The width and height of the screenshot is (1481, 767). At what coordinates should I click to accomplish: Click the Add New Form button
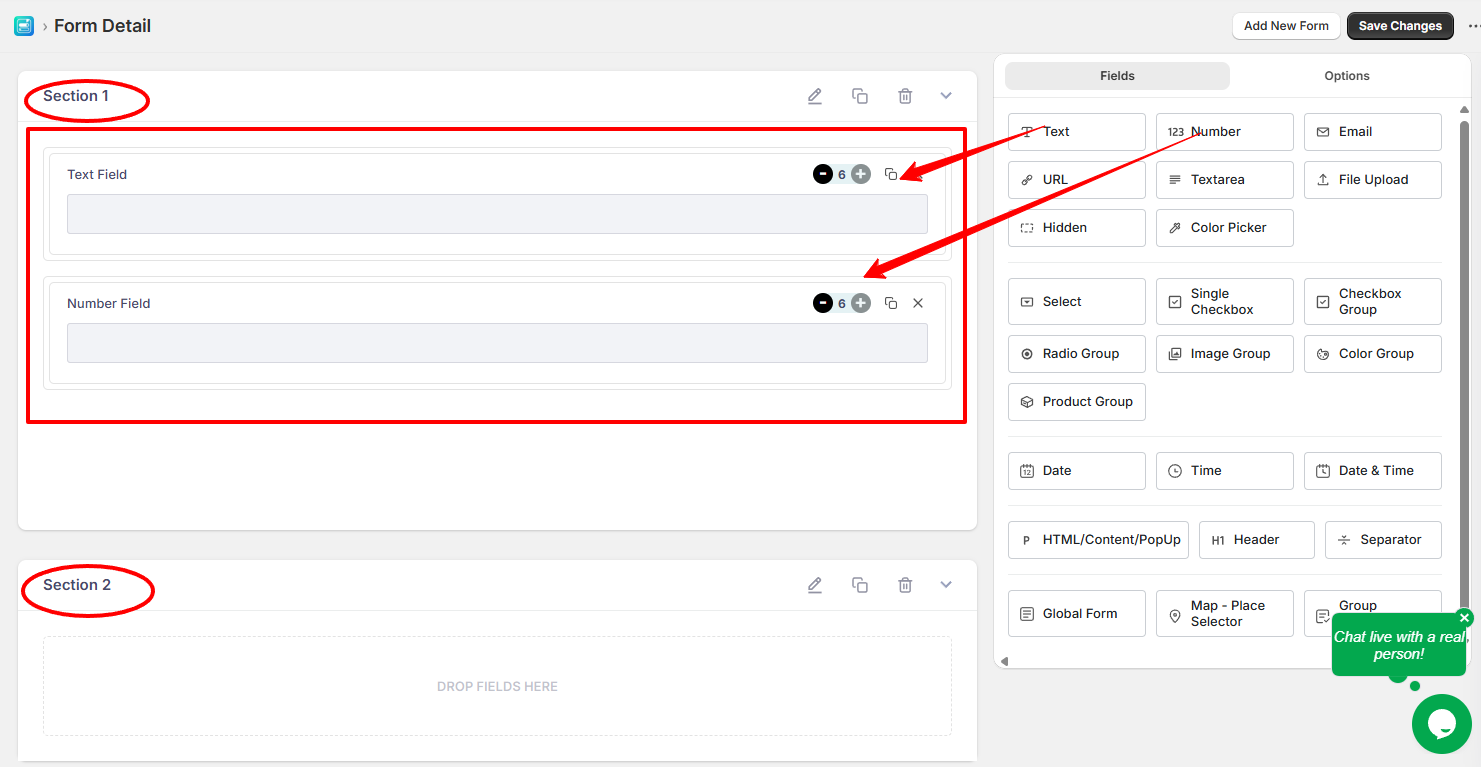coord(1286,26)
